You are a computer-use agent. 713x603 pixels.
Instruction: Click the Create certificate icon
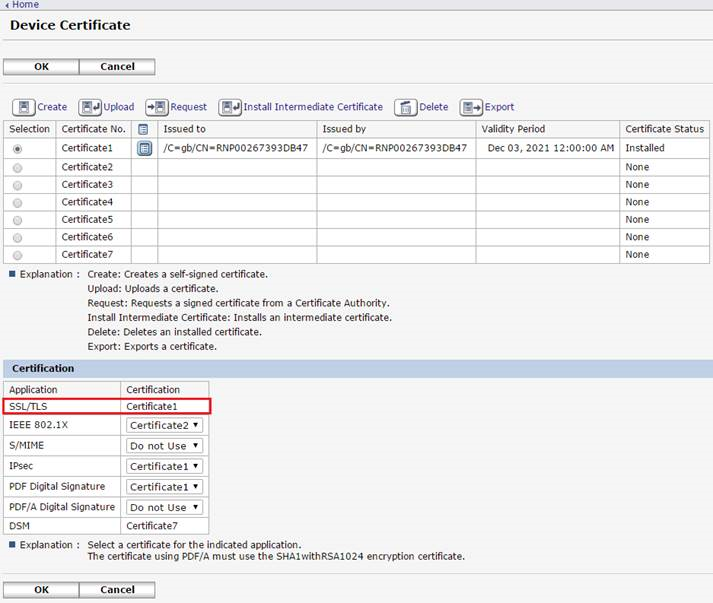point(24,107)
